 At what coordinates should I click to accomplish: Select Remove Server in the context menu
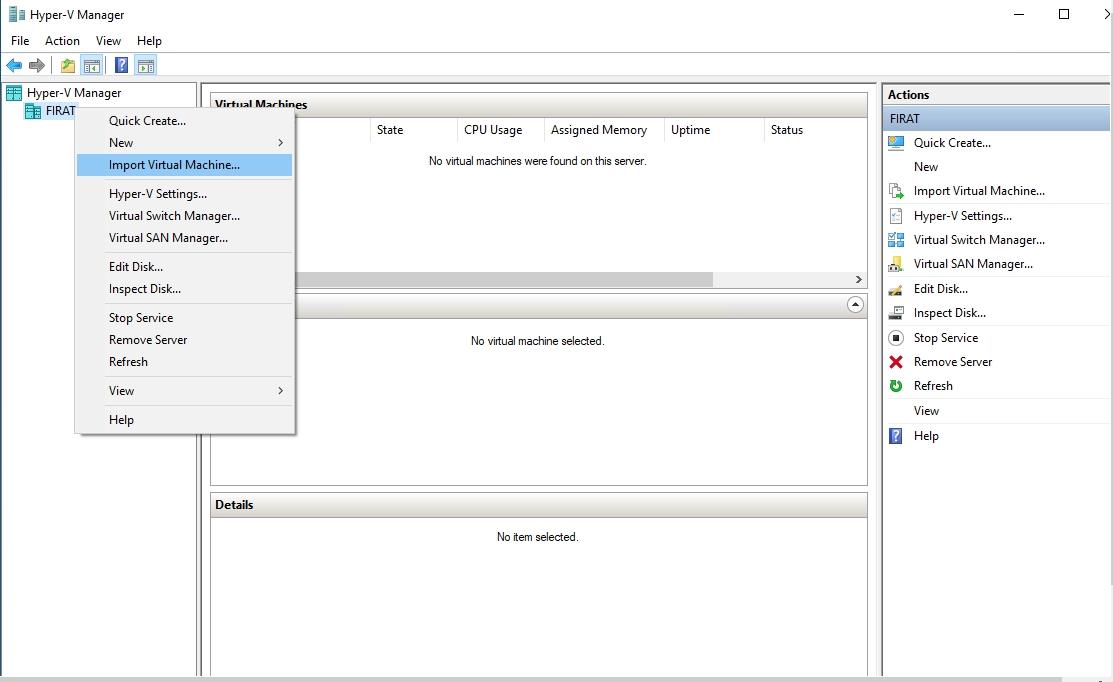click(185, 340)
